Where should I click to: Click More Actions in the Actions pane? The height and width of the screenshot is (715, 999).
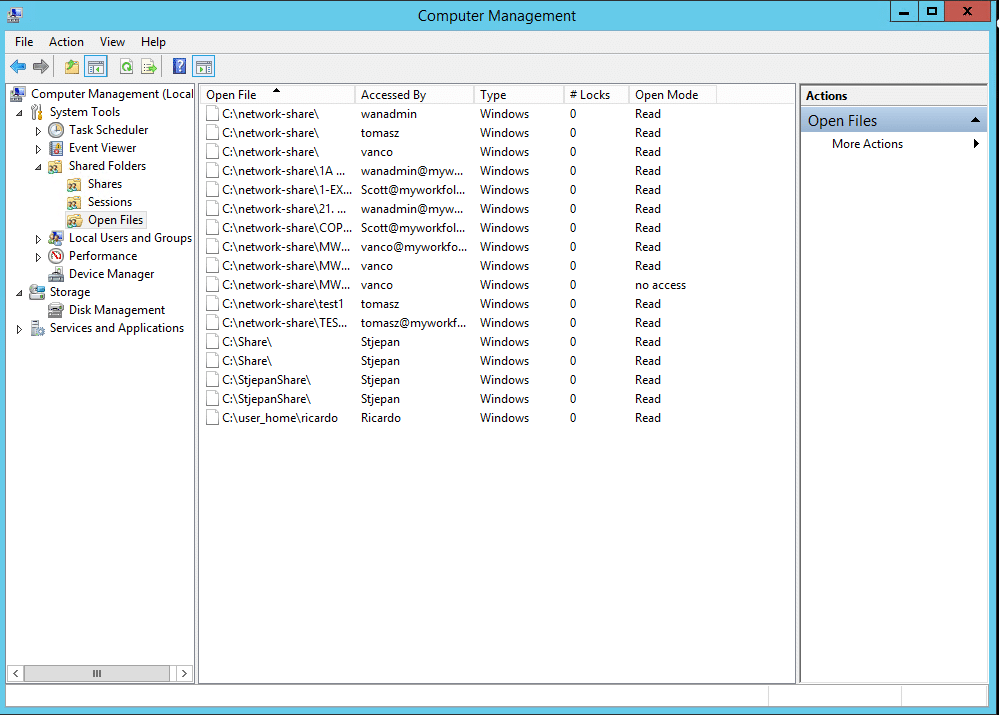[867, 143]
